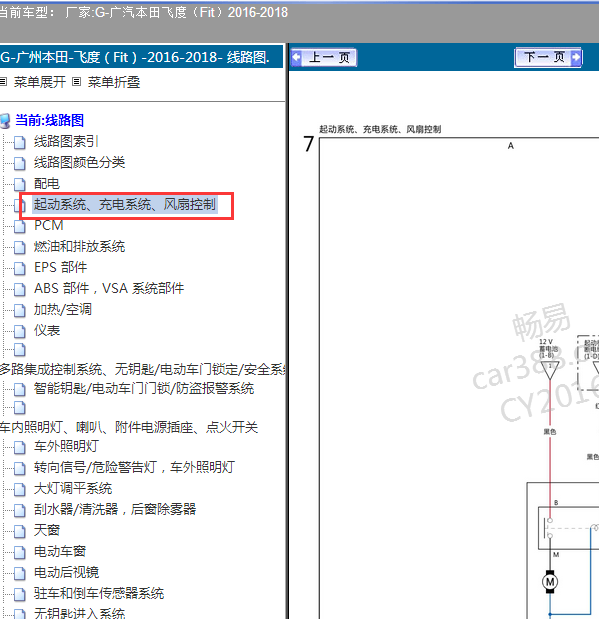Click page icon beside 大灯调平系统
The width and height of the screenshot is (599, 619).
(x=20, y=489)
